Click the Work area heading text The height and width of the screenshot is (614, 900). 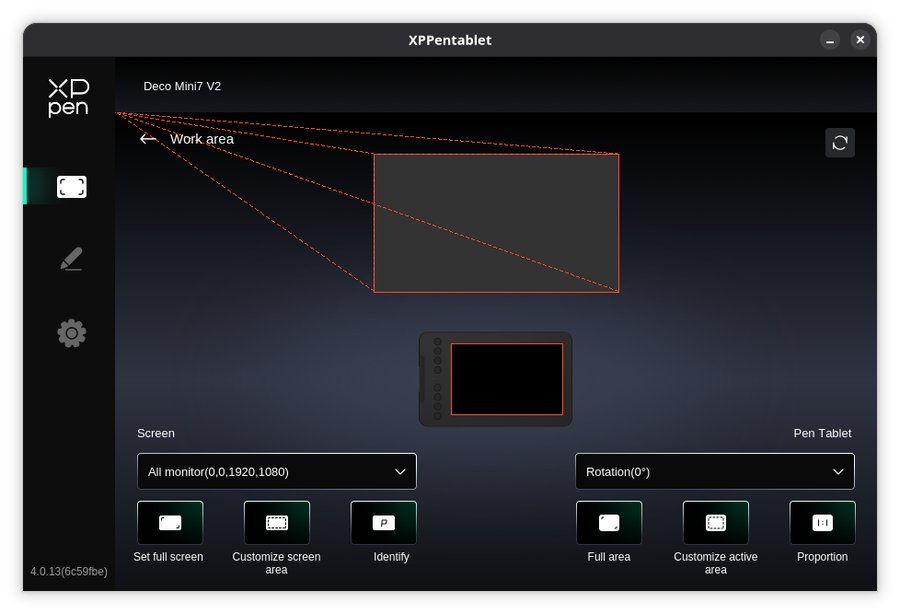click(x=202, y=139)
